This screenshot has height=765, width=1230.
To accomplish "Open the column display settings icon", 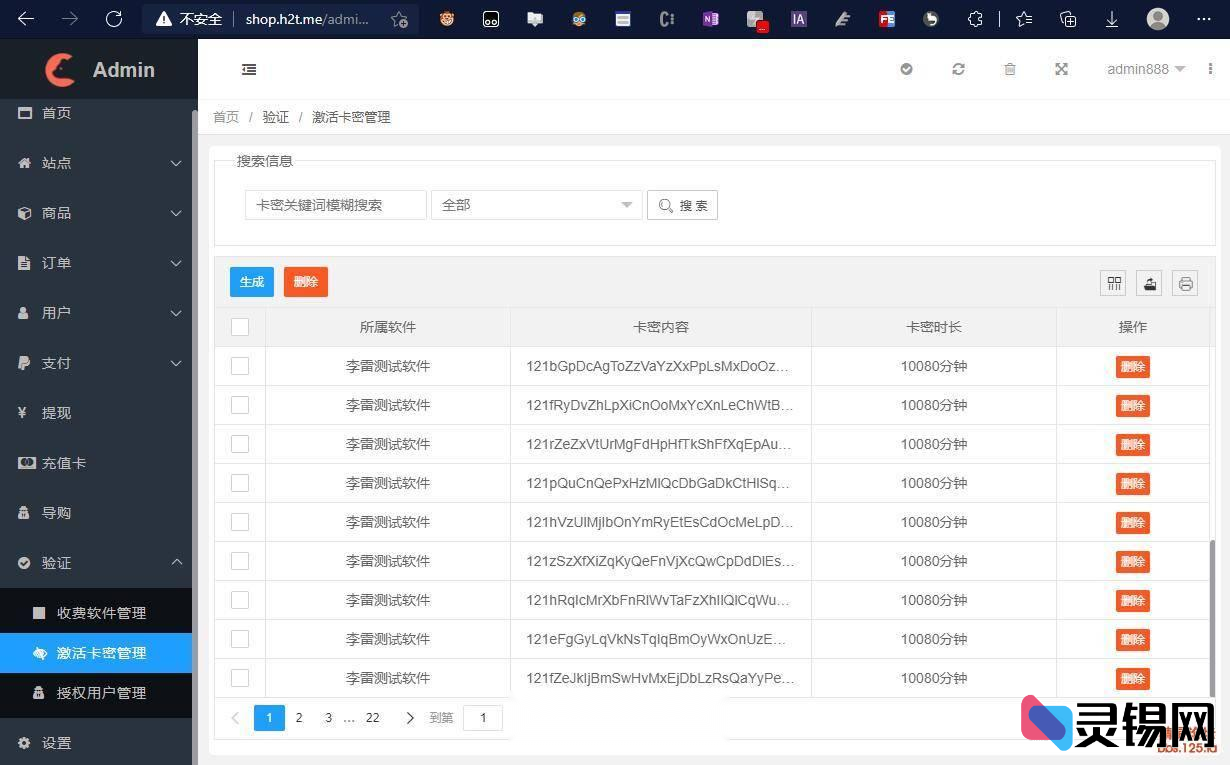I will tap(1113, 283).
